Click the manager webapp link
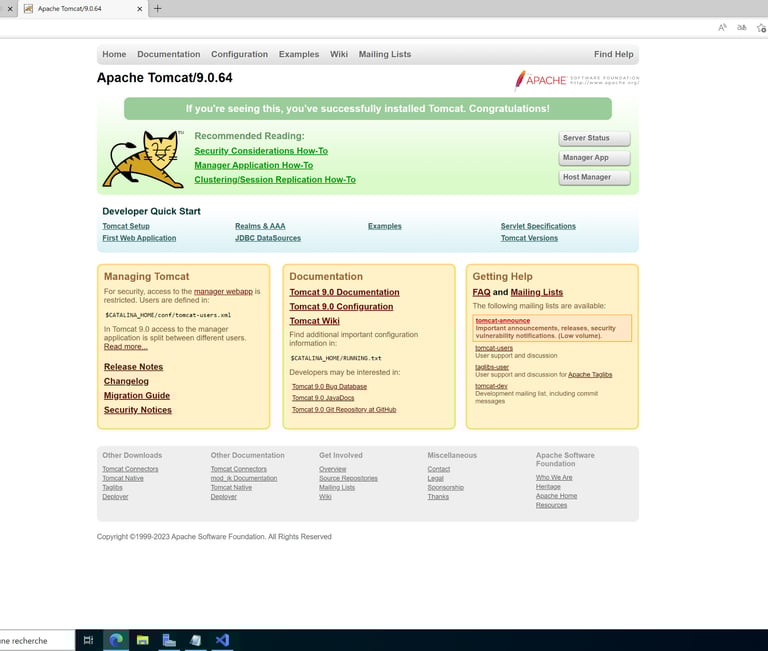The height and width of the screenshot is (651, 768). (x=223, y=291)
